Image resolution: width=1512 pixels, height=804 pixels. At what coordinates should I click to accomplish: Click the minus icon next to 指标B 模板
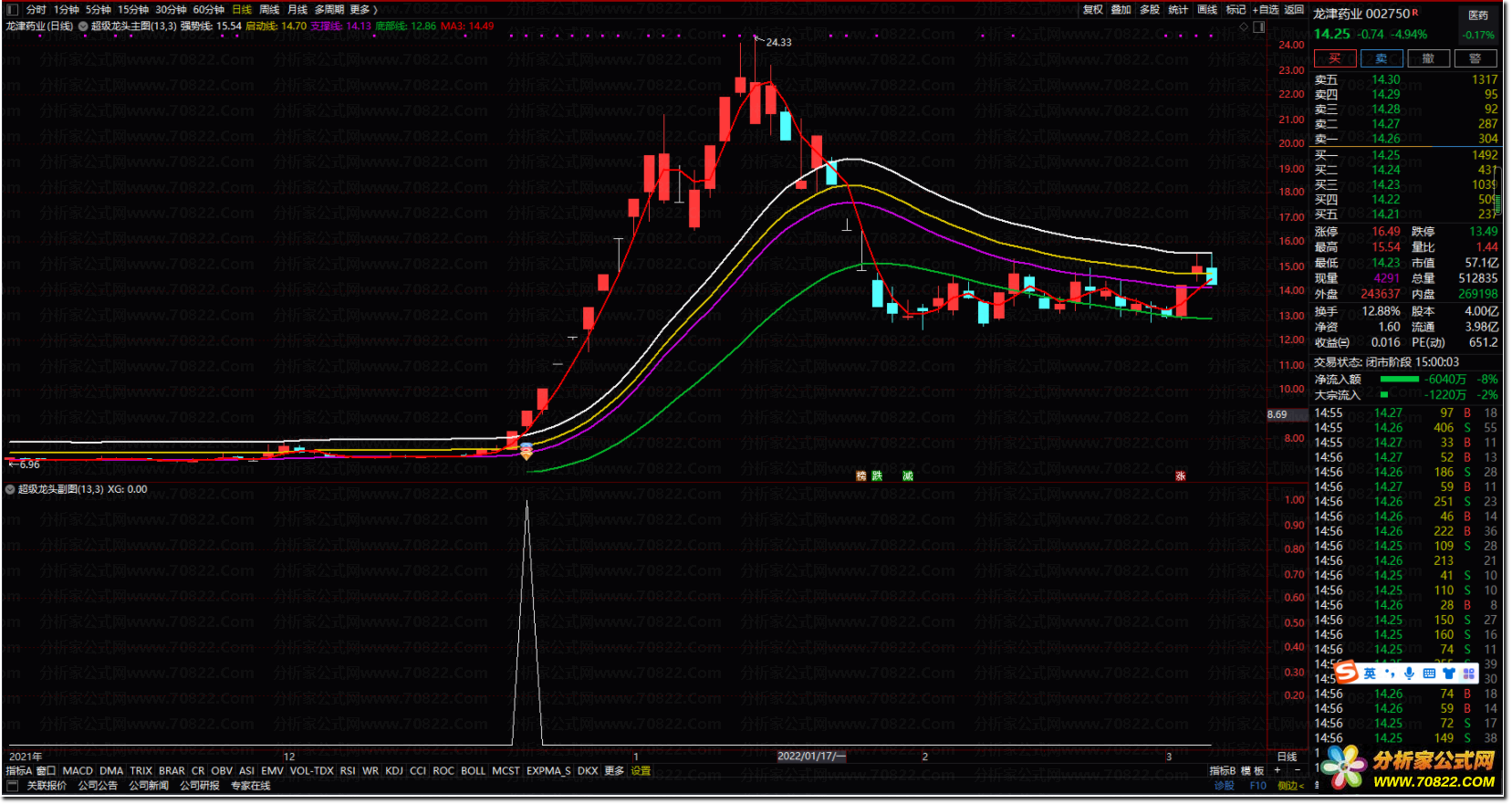1298,771
